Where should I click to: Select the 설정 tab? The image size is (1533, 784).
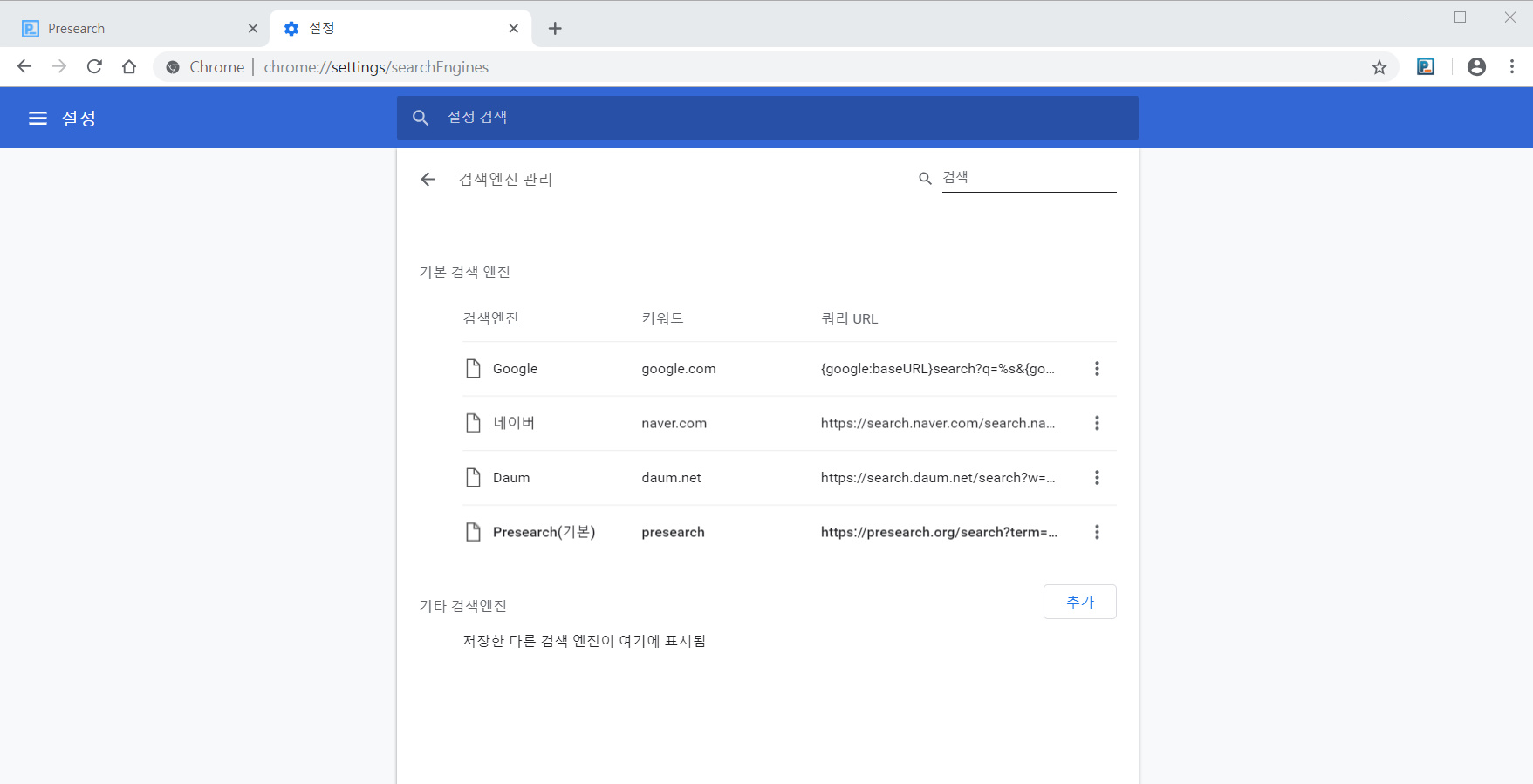(x=400, y=29)
